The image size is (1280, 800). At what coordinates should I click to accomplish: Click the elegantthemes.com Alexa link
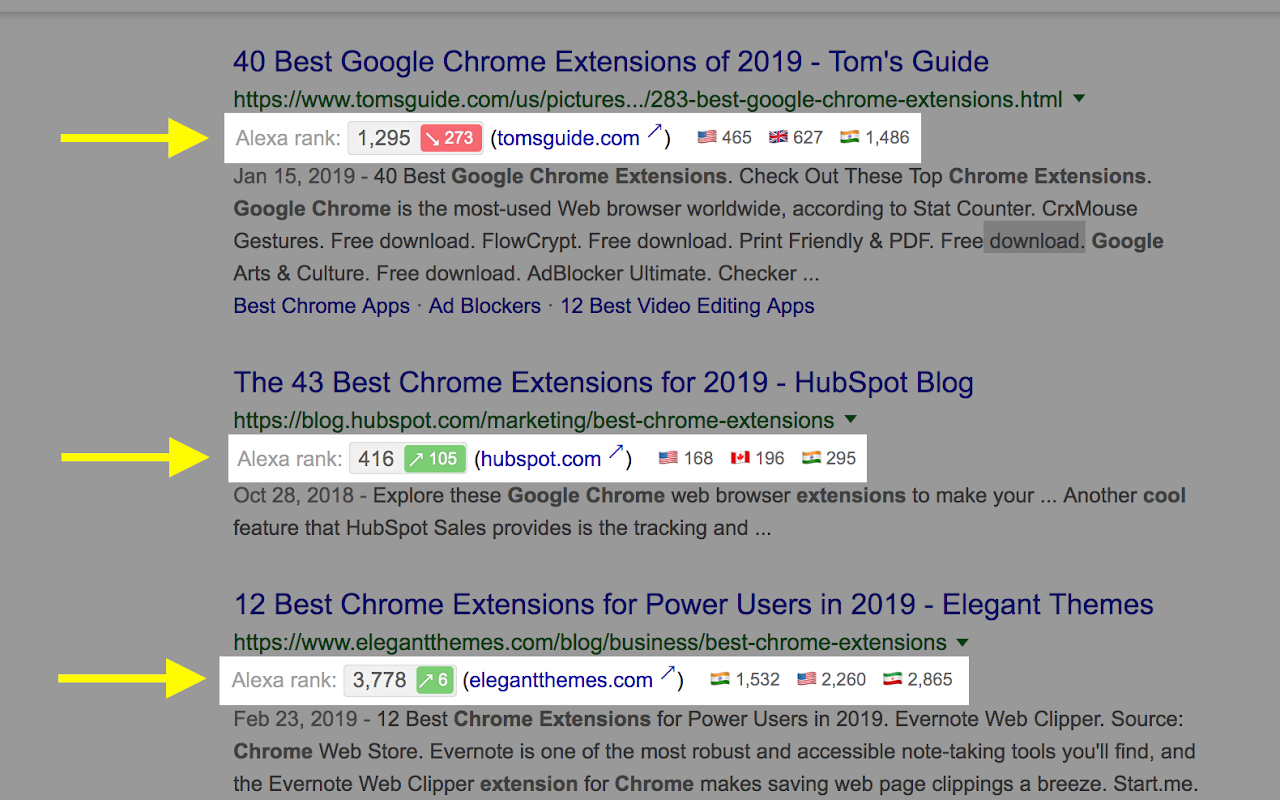tap(561, 681)
